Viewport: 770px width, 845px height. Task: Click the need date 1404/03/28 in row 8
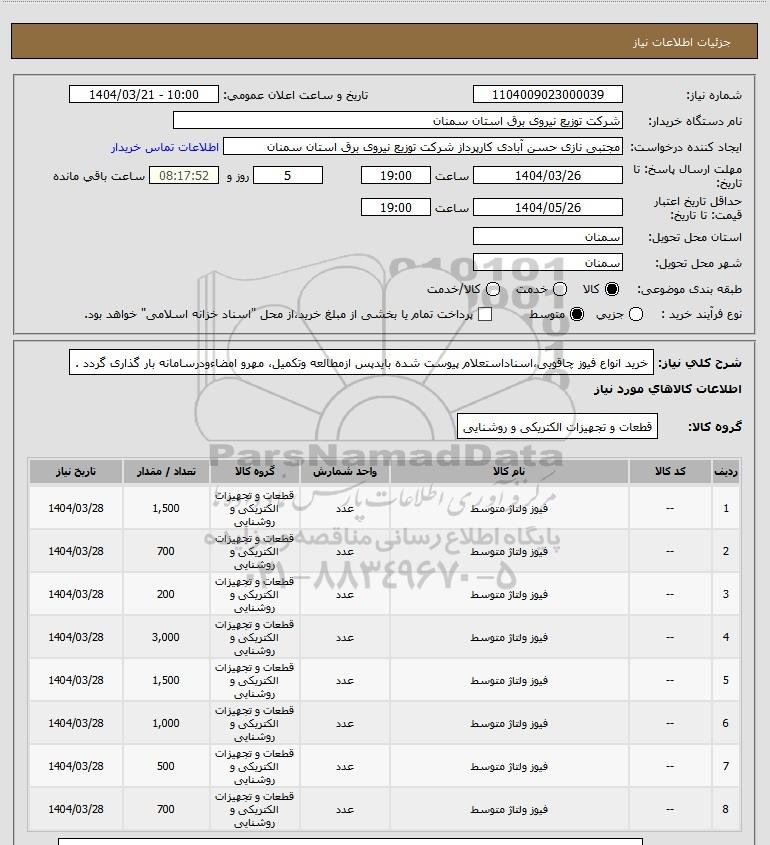[76, 809]
